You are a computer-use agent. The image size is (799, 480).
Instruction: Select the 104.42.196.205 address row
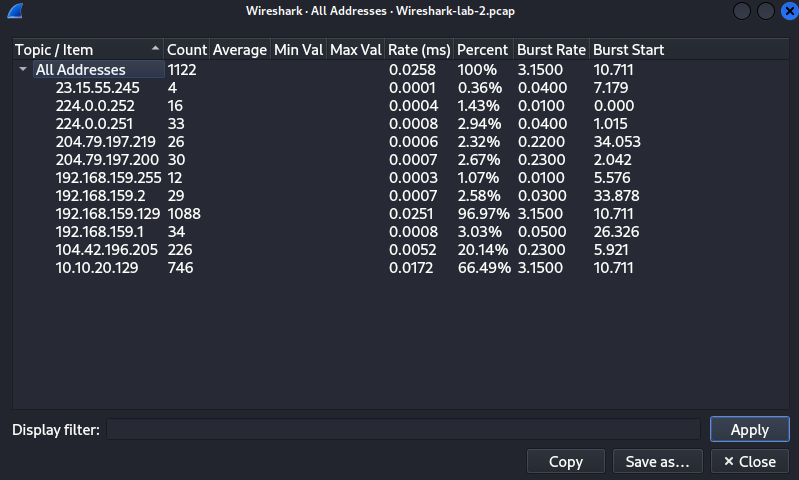(x=401, y=250)
